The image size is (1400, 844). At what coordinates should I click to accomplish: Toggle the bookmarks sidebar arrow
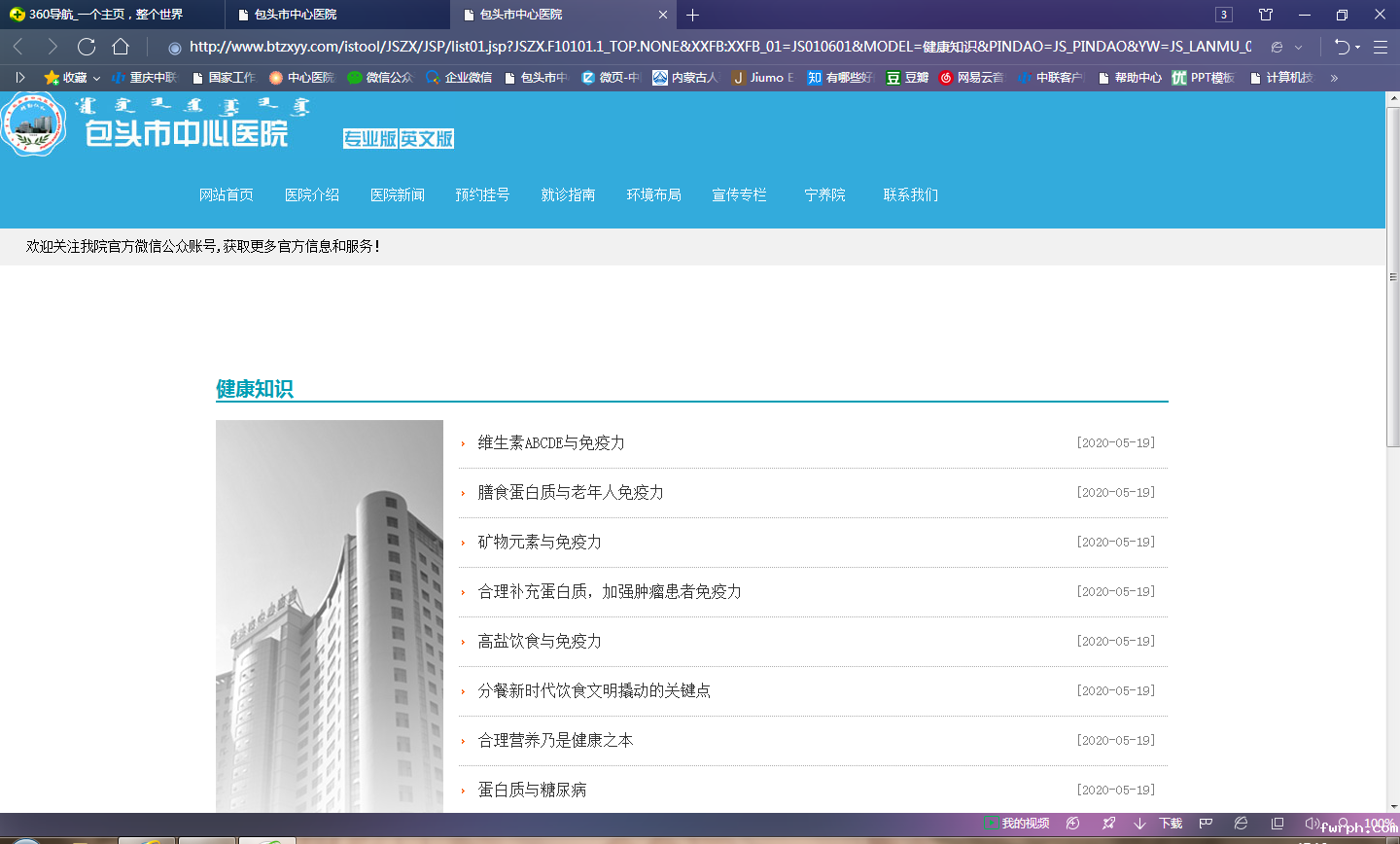point(19,78)
